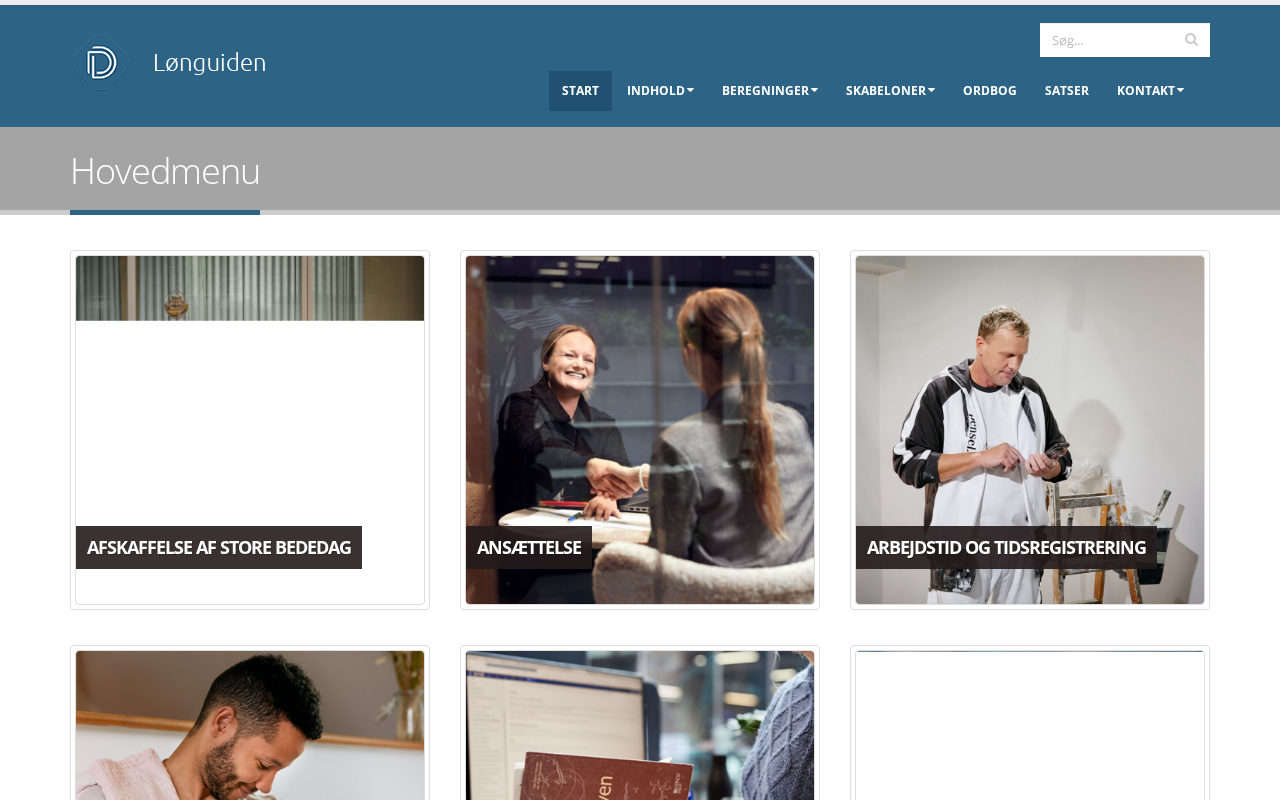
Task: Click the search magnifier icon
Action: (1191, 40)
